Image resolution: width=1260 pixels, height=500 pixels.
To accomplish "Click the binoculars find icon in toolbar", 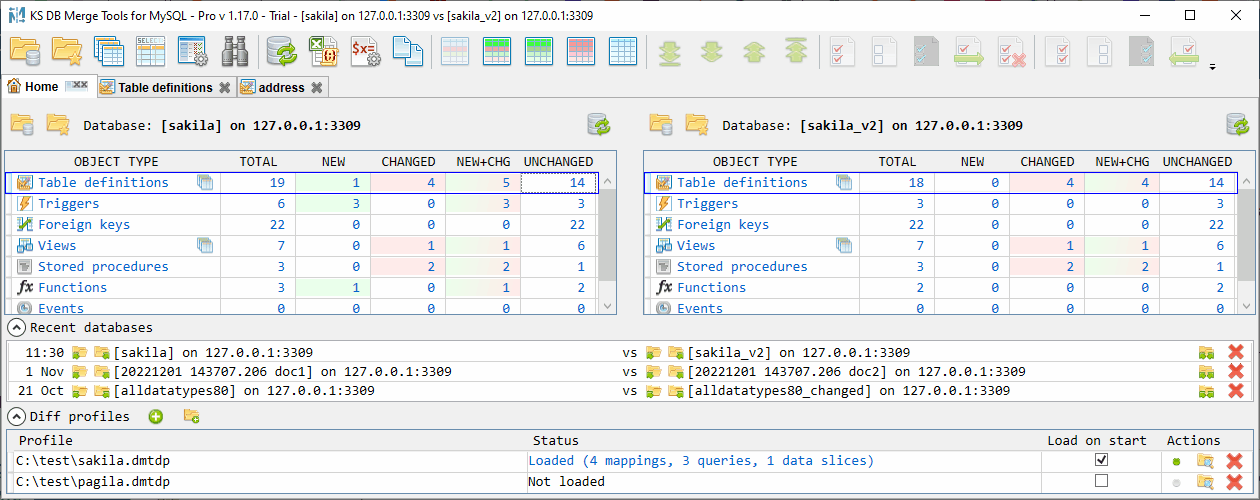I will click(x=235, y=51).
